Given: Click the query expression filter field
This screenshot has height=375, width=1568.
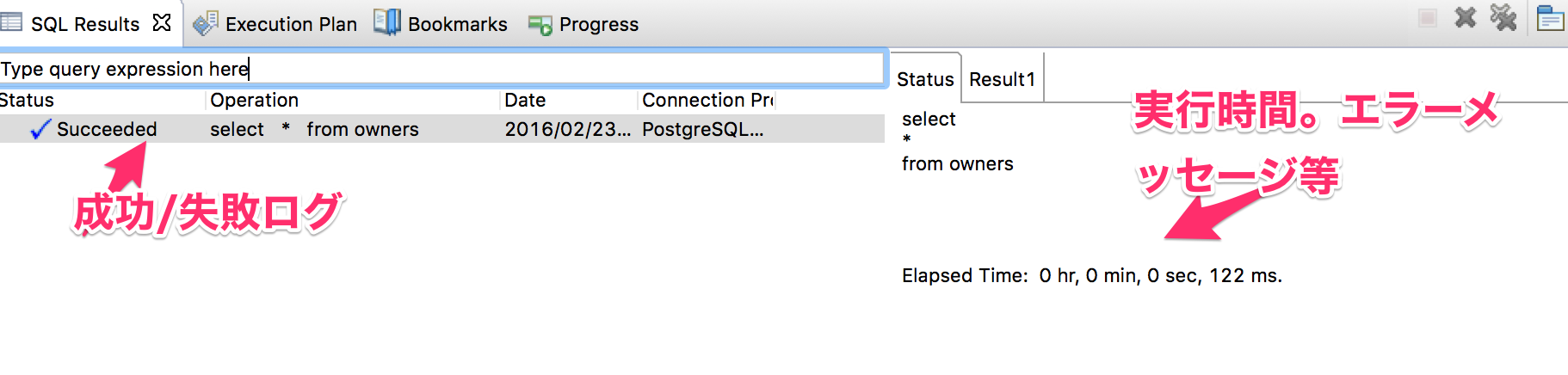Looking at the screenshot, I should point(441,69).
